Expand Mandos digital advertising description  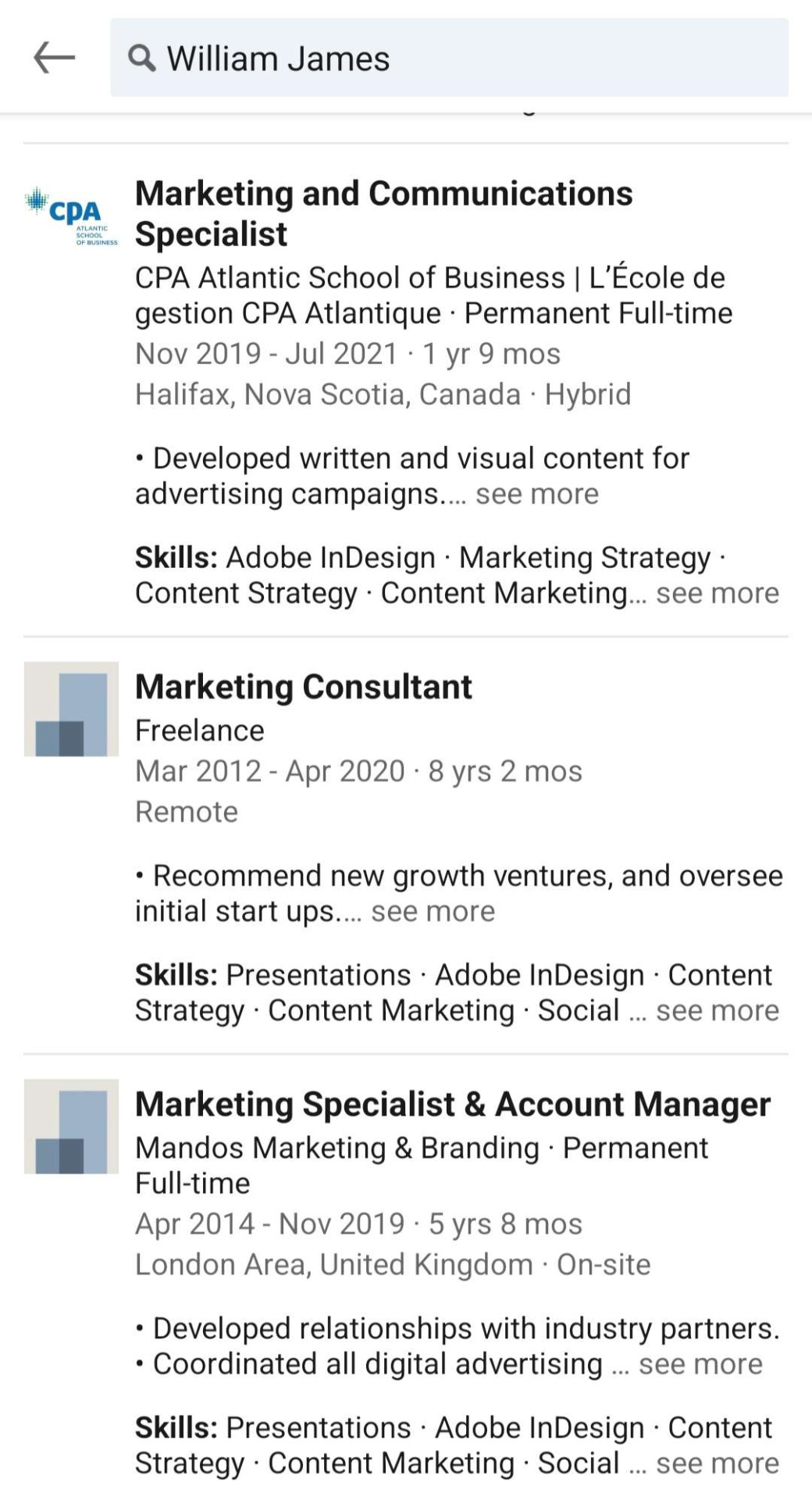700,1363
